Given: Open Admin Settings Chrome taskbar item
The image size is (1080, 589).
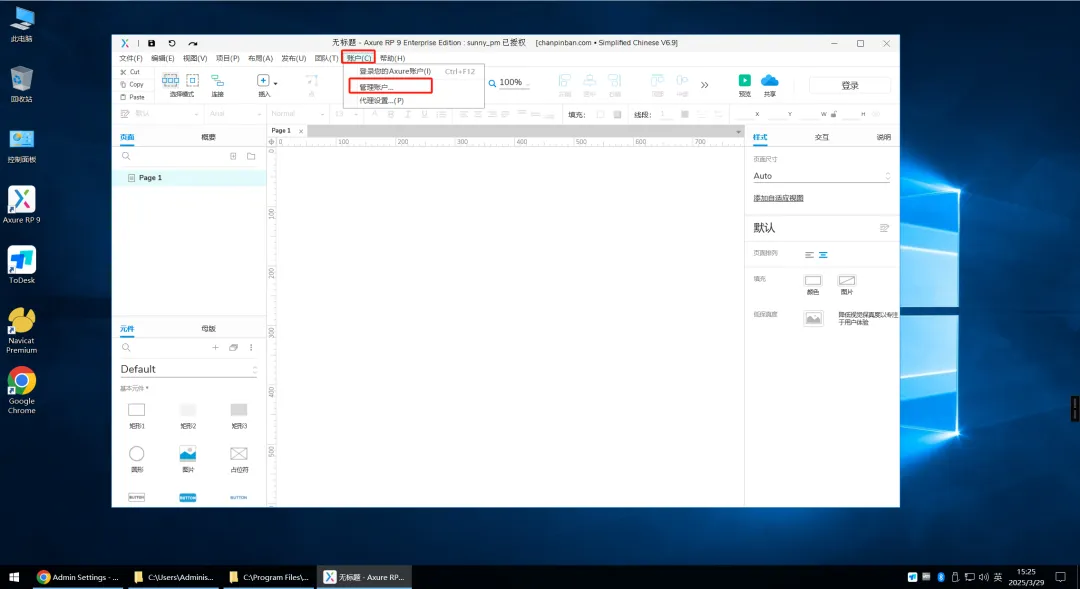Looking at the screenshot, I should (80, 577).
